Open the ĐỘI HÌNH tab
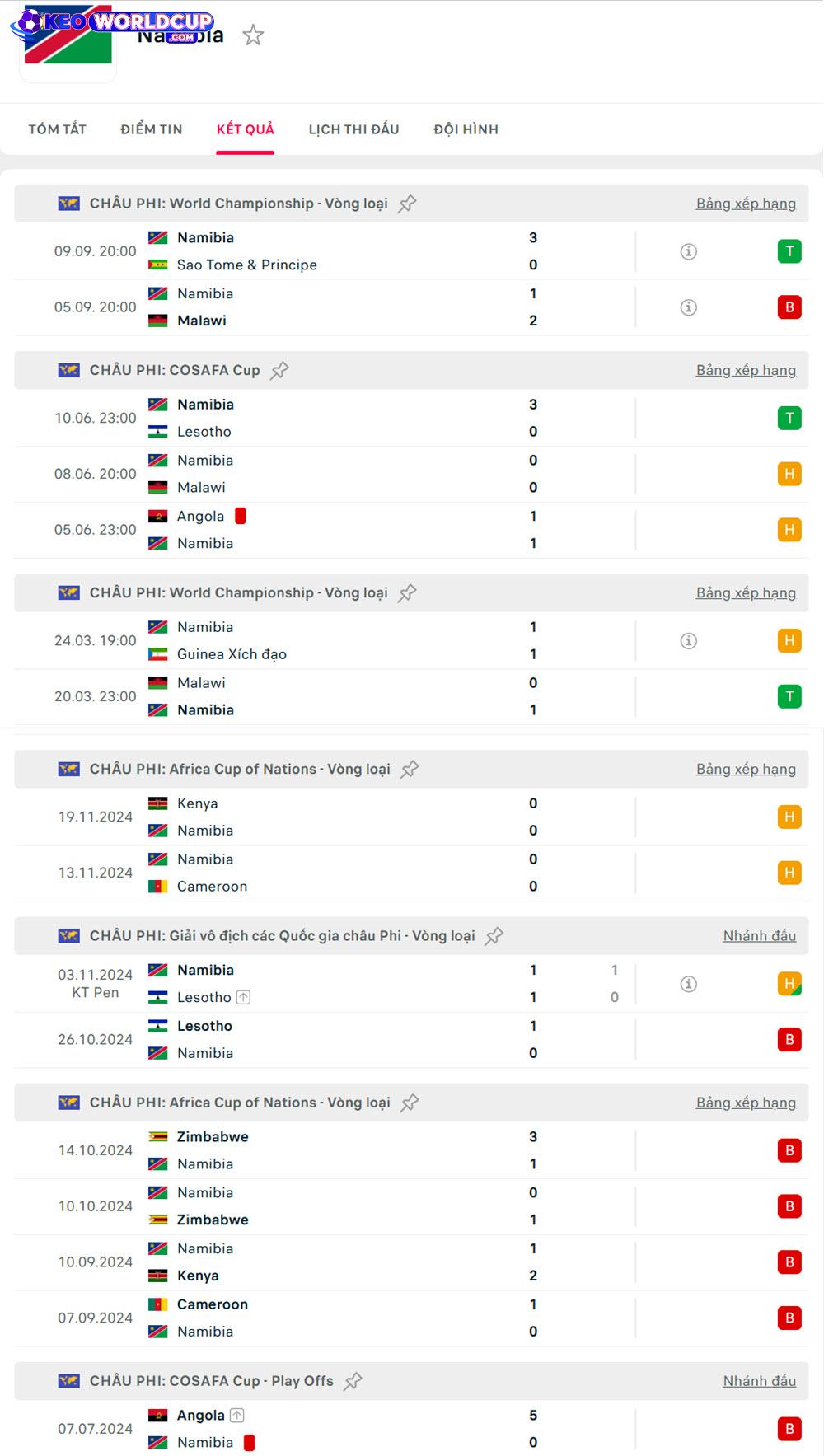 point(466,129)
